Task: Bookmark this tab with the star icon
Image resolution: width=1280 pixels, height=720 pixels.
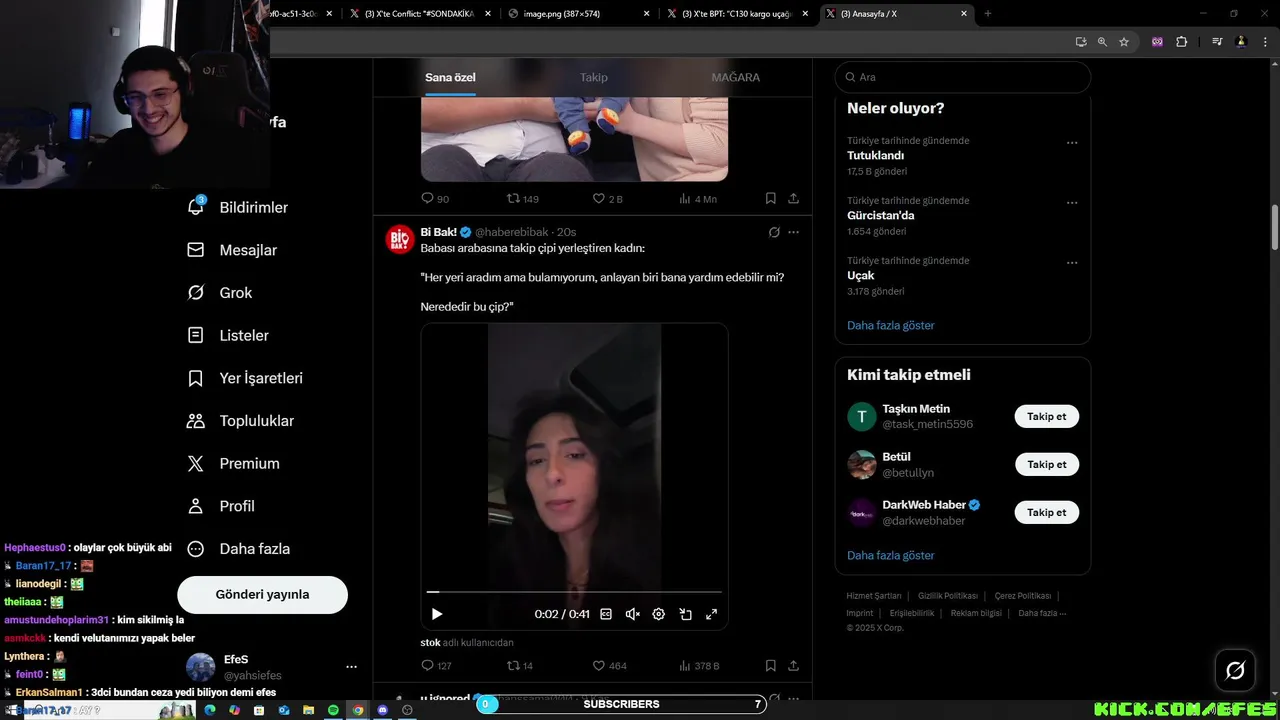Action: (x=1124, y=42)
